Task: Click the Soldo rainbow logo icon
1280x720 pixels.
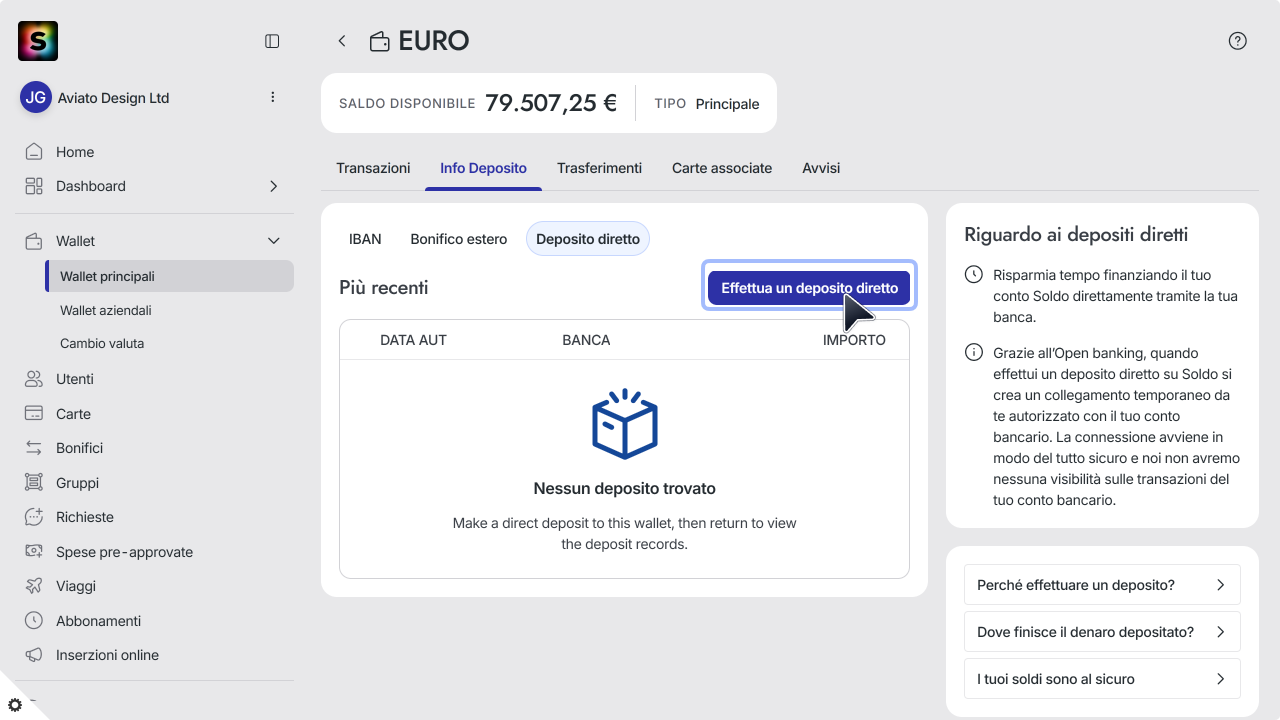Action: tap(38, 41)
